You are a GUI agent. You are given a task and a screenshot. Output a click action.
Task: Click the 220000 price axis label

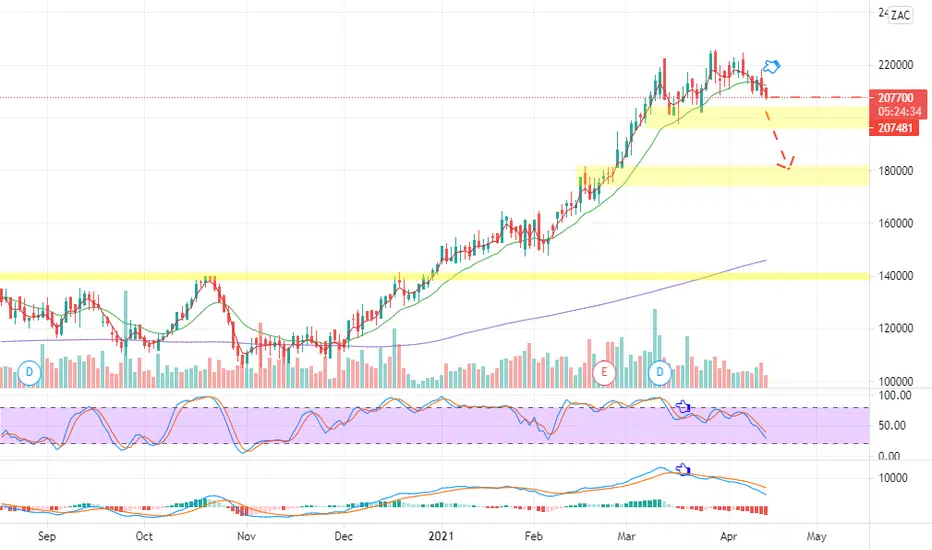895,65
